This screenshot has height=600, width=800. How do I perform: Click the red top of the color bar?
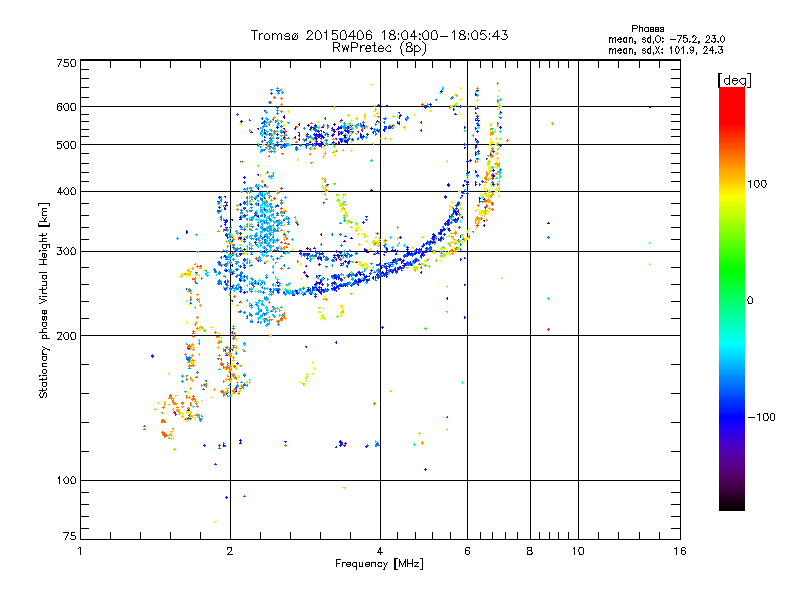tap(732, 97)
